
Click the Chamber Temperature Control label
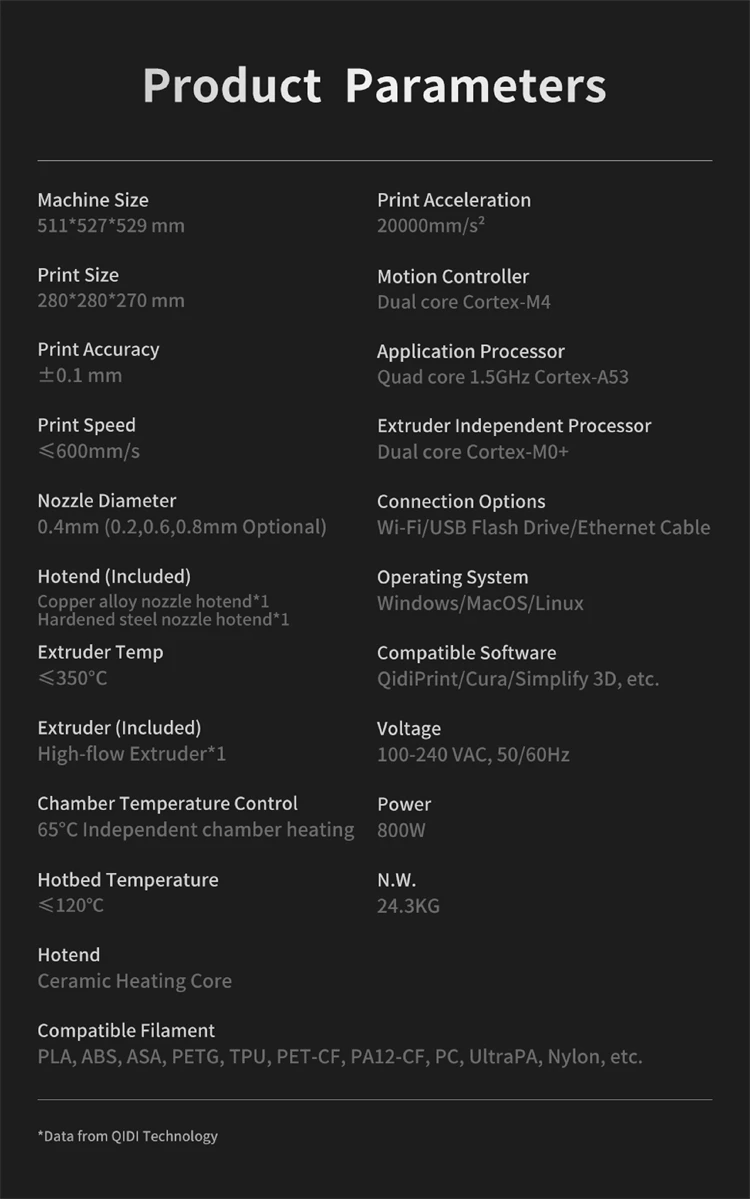[x=167, y=804]
